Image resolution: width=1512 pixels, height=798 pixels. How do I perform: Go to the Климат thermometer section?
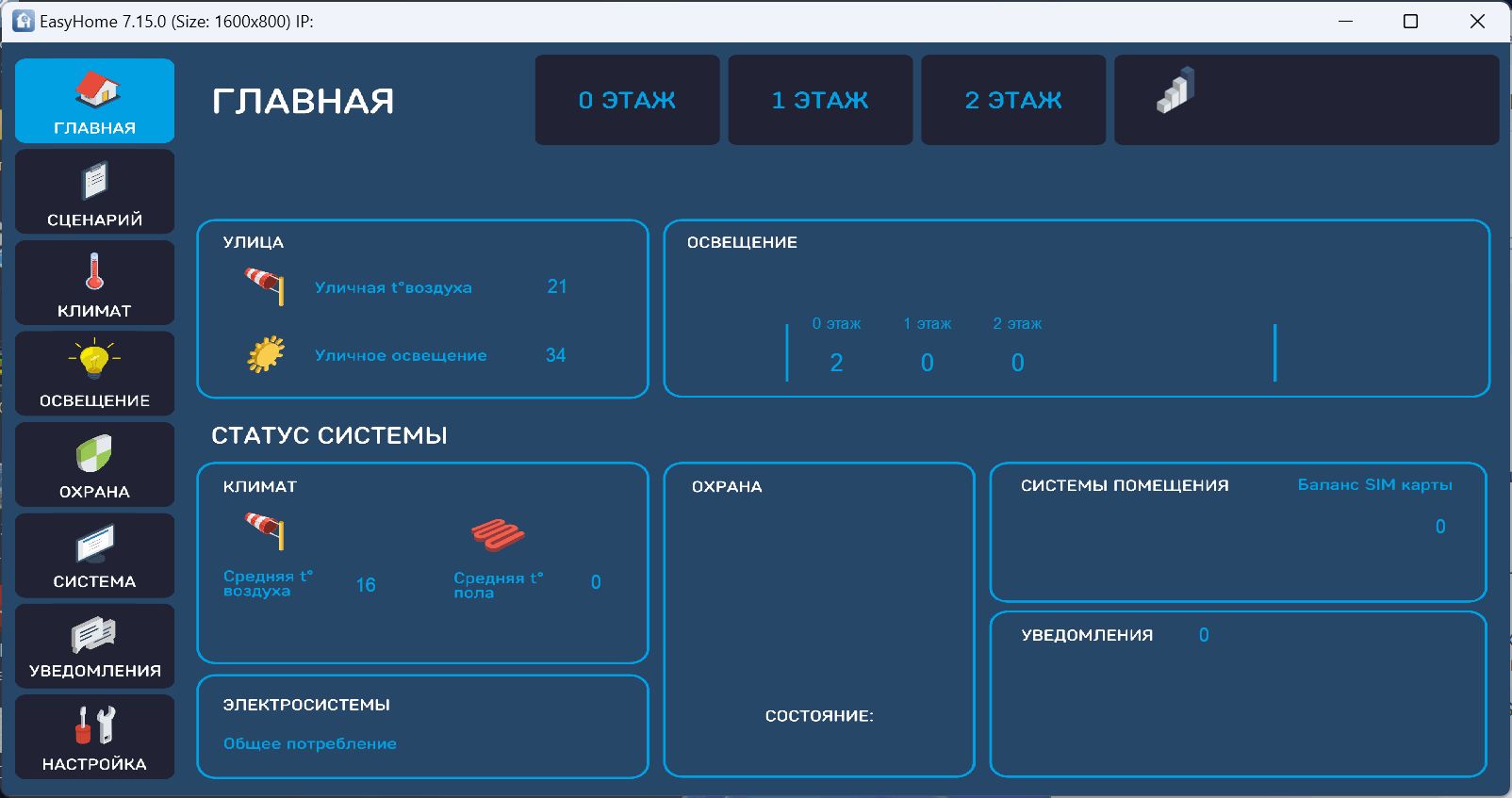[95, 283]
